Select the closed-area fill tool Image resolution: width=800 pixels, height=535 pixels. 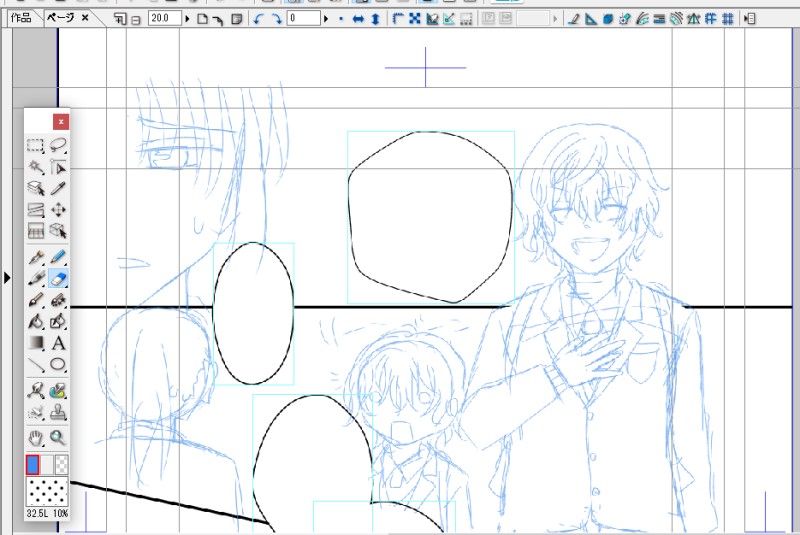(x=58, y=321)
